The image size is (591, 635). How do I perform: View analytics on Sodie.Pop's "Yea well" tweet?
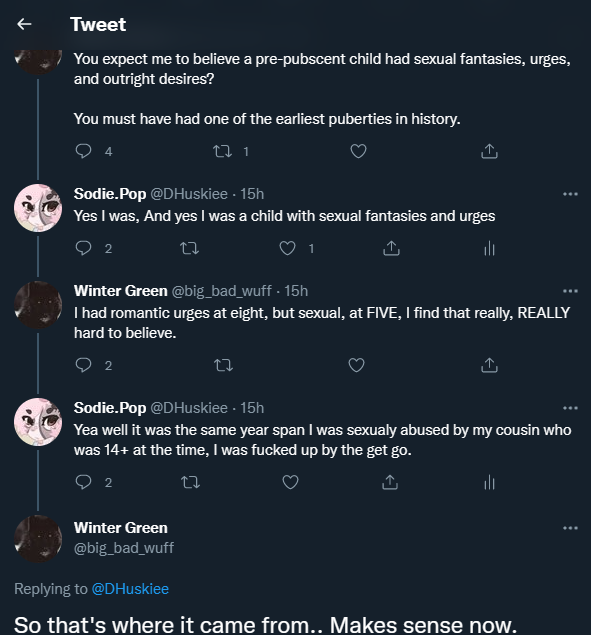pyautogui.click(x=489, y=482)
